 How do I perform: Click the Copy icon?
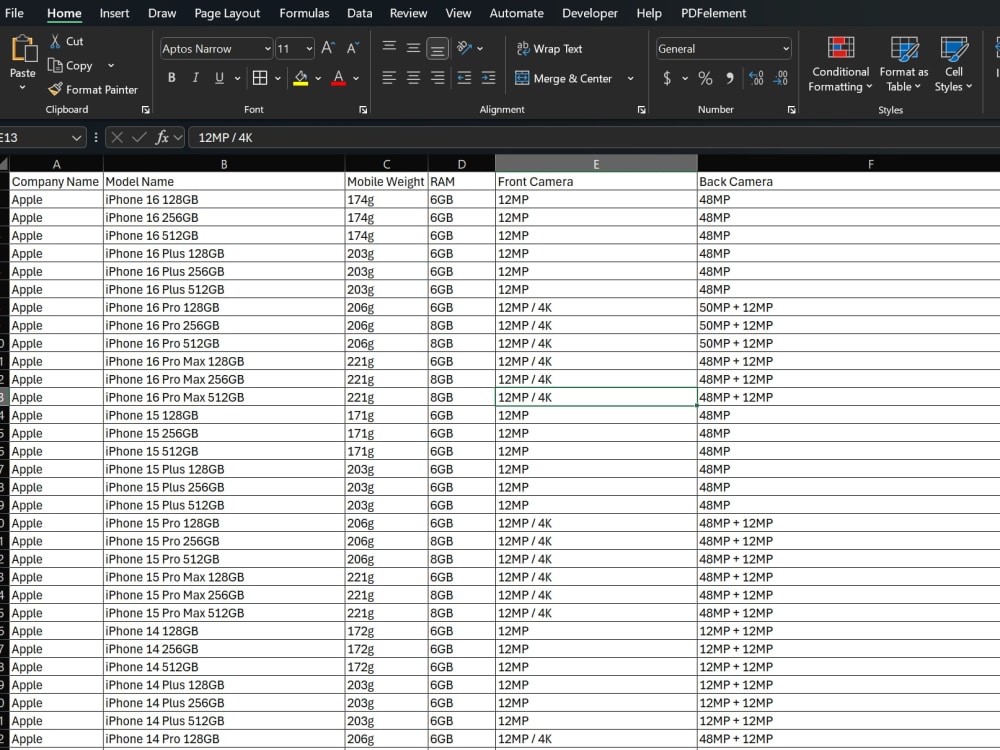pyautogui.click(x=55, y=65)
